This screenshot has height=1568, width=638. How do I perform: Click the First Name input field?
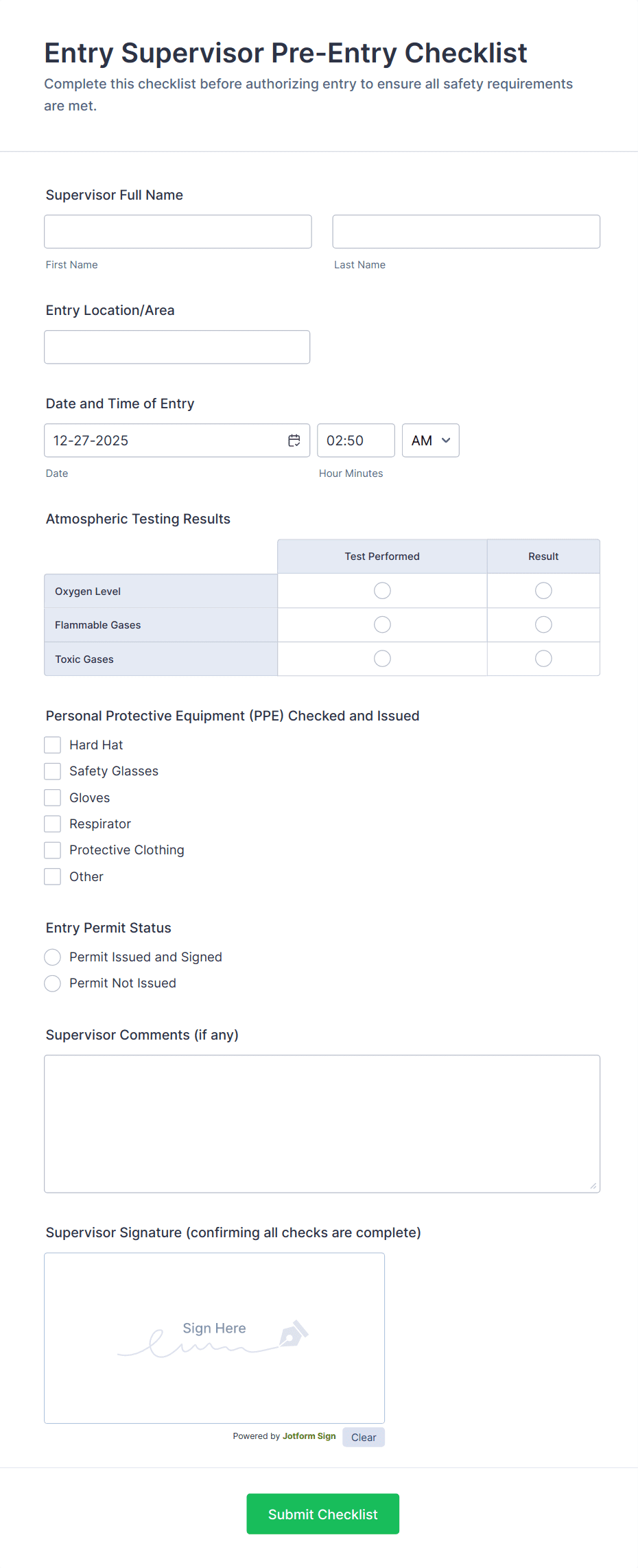click(177, 231)
